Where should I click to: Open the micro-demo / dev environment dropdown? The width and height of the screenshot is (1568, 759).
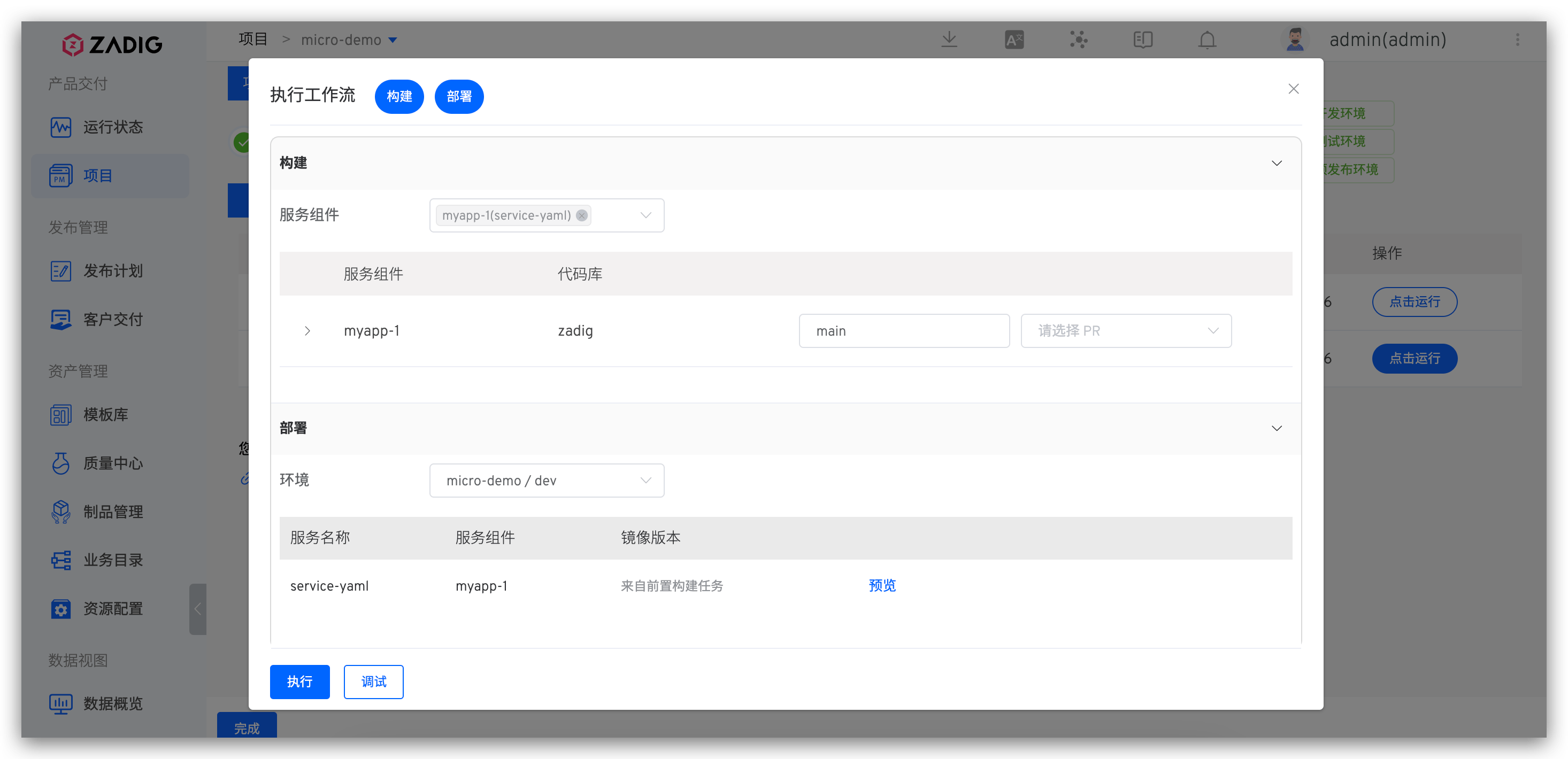(x=546, y=481)
